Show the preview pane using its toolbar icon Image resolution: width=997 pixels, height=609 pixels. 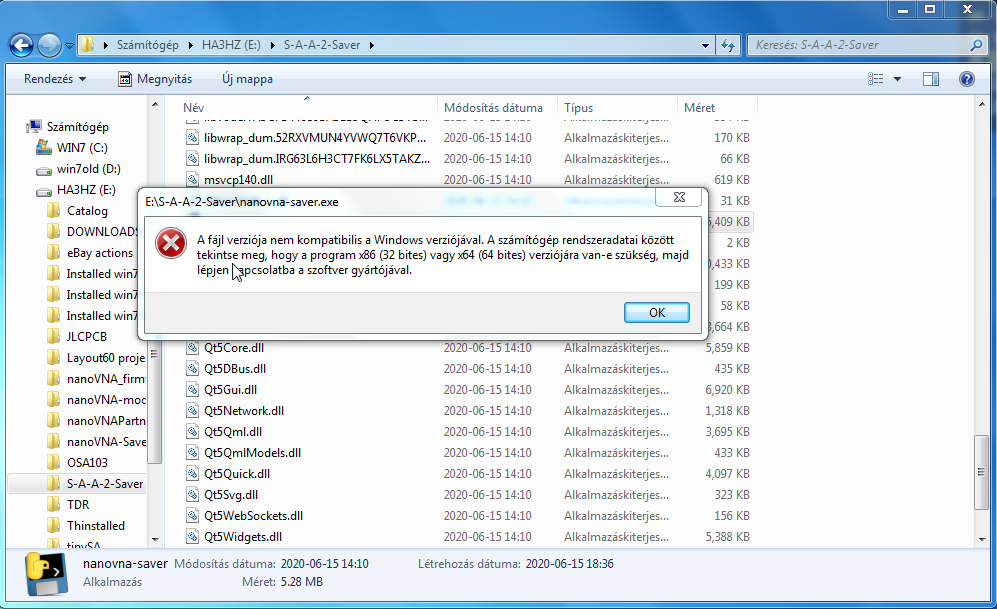pos(931,79)
